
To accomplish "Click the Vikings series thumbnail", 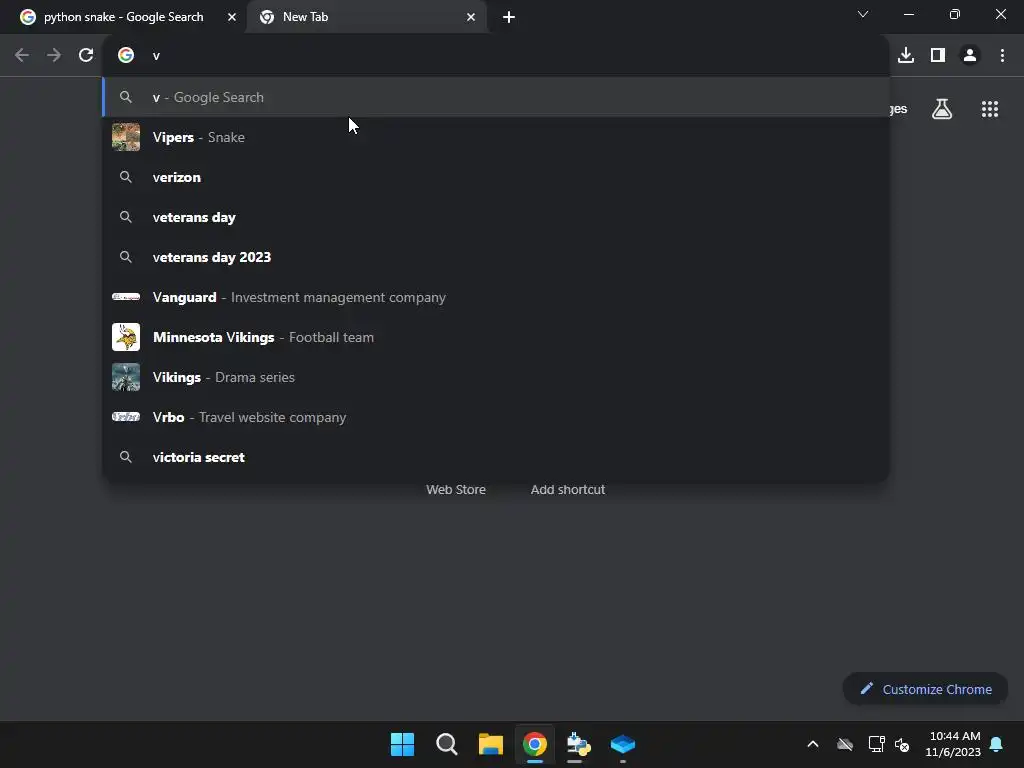I will [x=126, y=377].
